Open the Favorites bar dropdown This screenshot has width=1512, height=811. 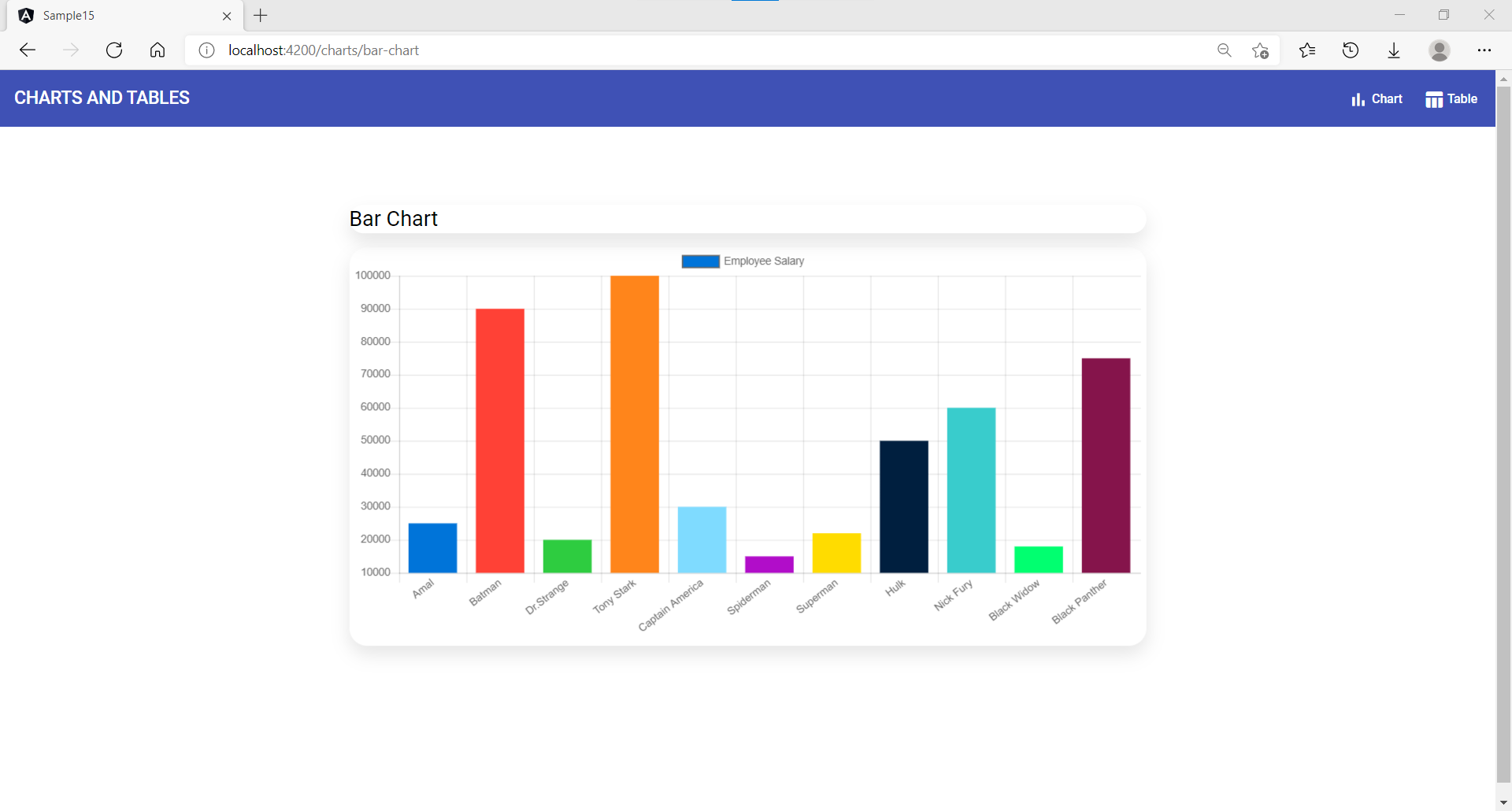[1306, 50]
